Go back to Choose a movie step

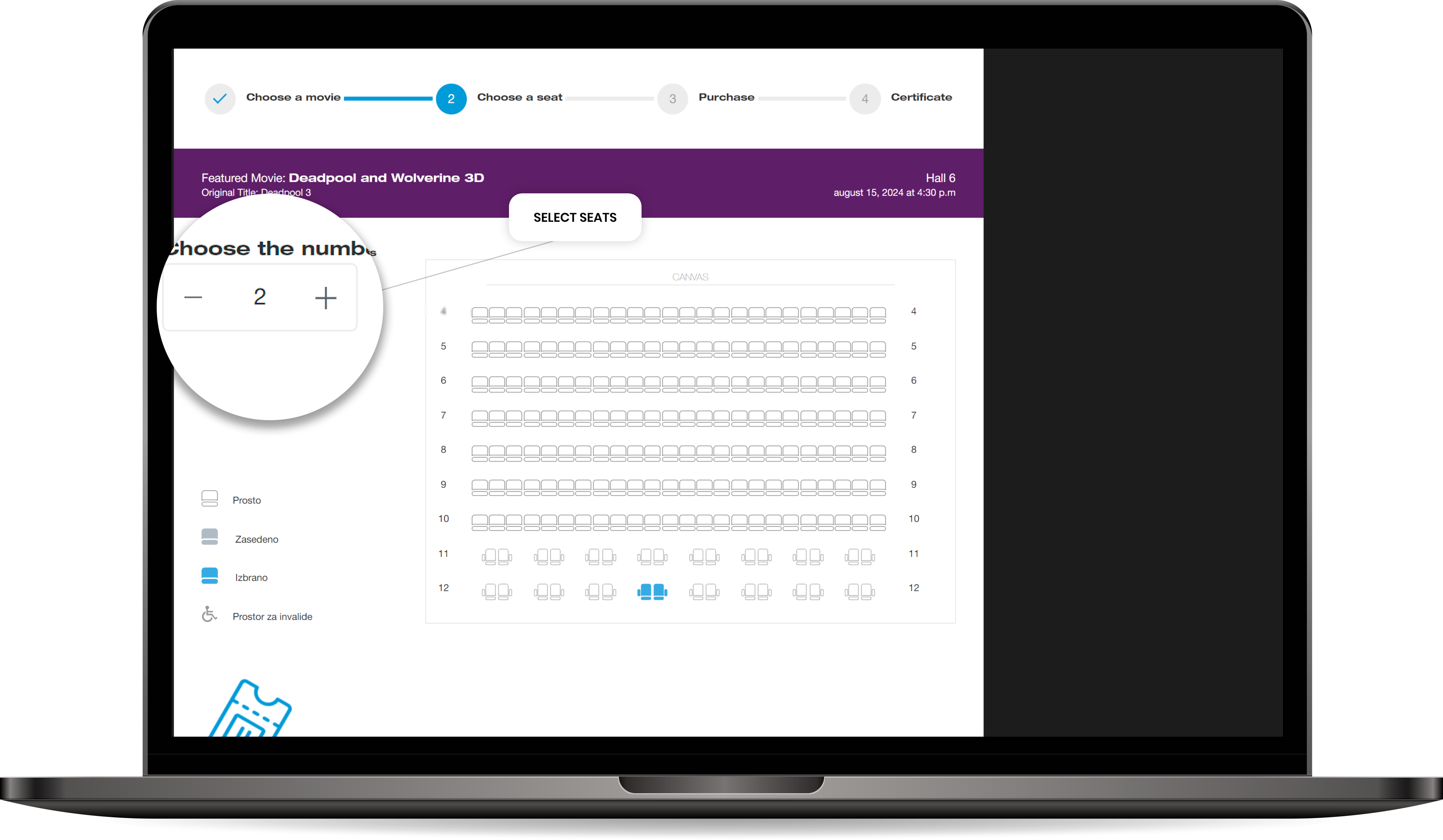(220, 99)
